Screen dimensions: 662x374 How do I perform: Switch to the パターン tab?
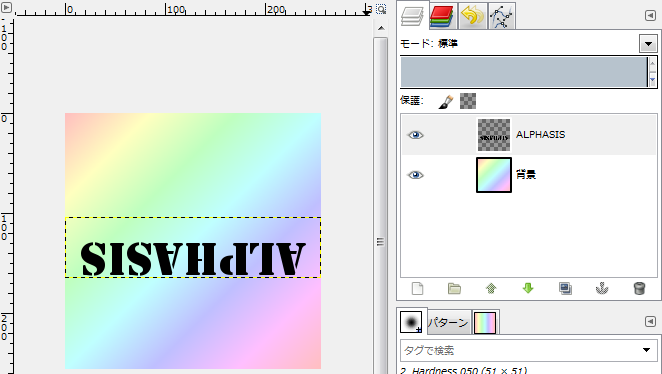(448, 323)
